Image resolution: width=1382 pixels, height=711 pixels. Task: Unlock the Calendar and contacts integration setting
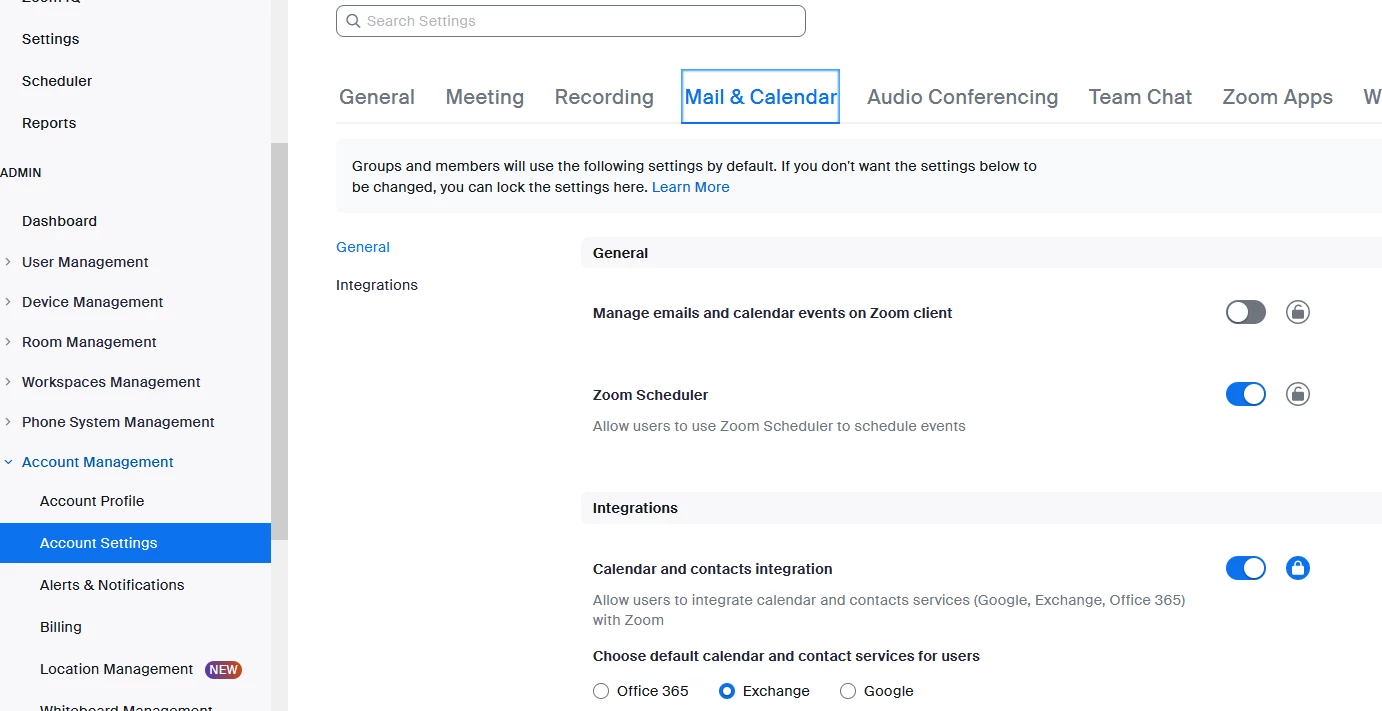pos(1298,568)
